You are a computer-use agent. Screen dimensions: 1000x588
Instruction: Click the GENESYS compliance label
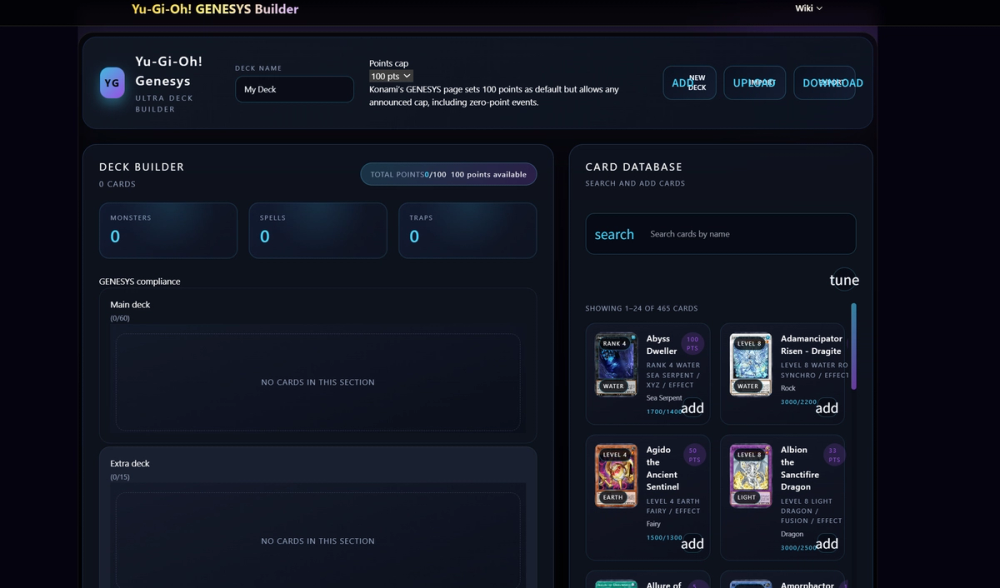point(140,281)
